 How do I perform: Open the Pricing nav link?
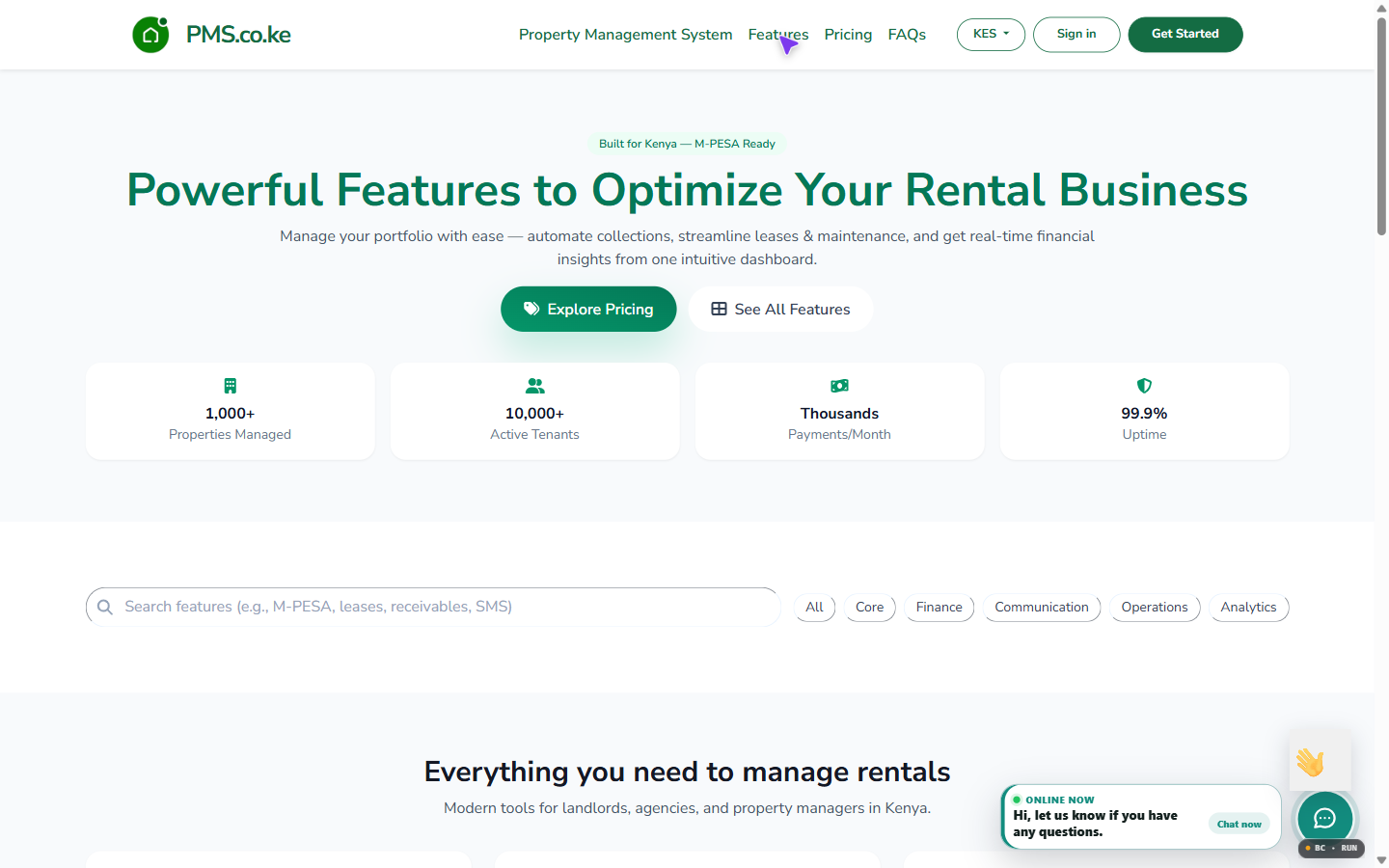[848, 35]
